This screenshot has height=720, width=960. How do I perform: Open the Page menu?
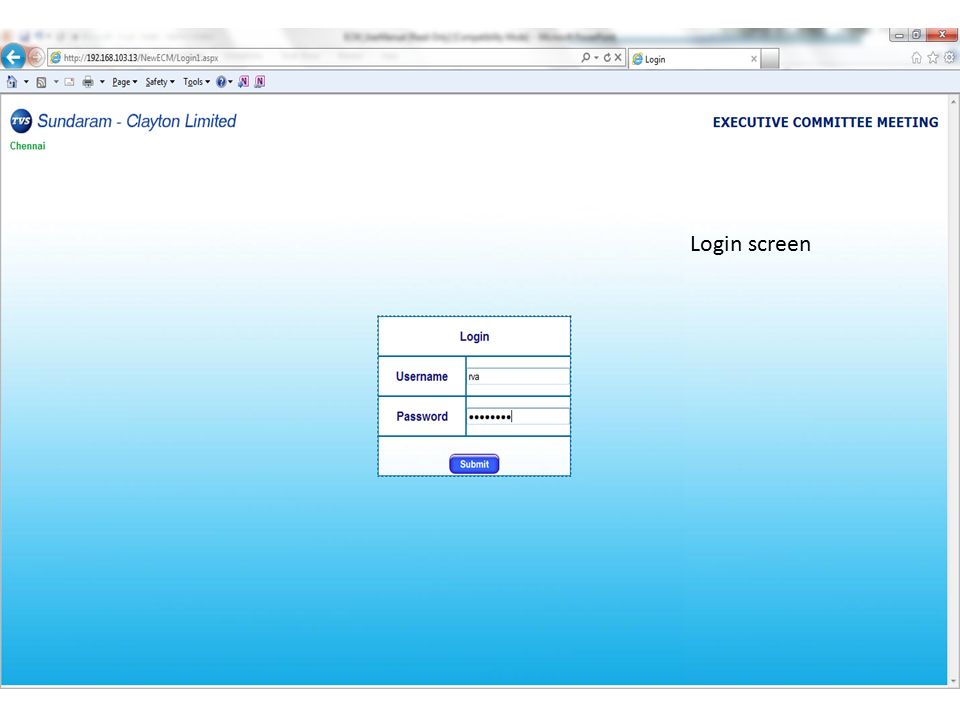(x=124, y=82)
